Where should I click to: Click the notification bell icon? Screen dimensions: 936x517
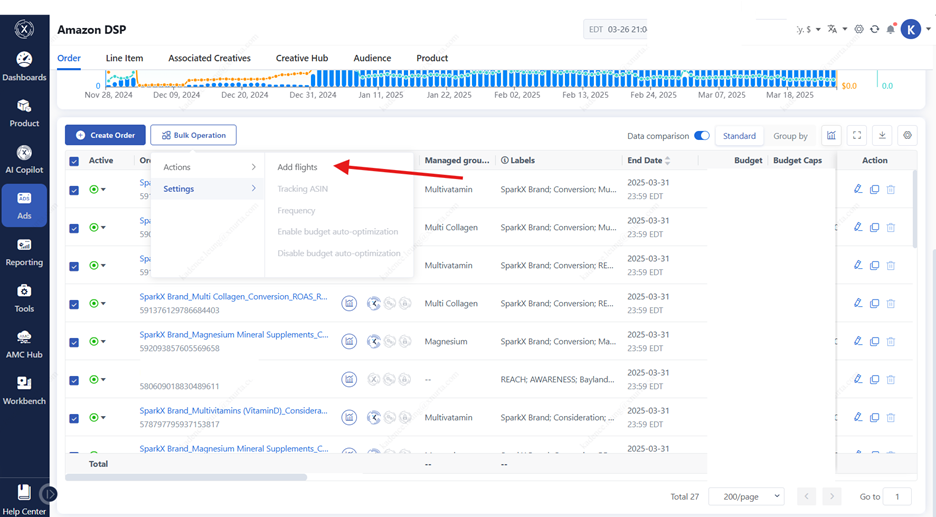click(x=890, y=29)
